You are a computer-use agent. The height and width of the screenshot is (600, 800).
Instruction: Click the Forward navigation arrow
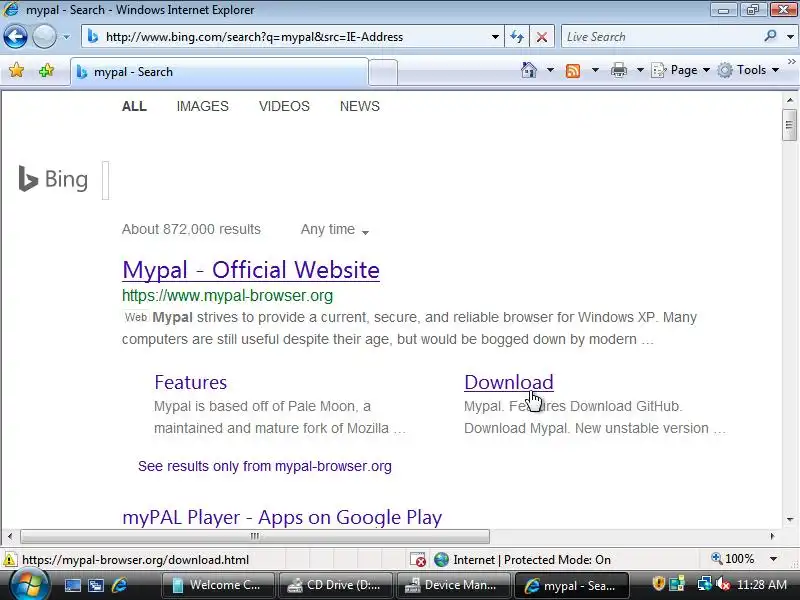coord(44,37)
